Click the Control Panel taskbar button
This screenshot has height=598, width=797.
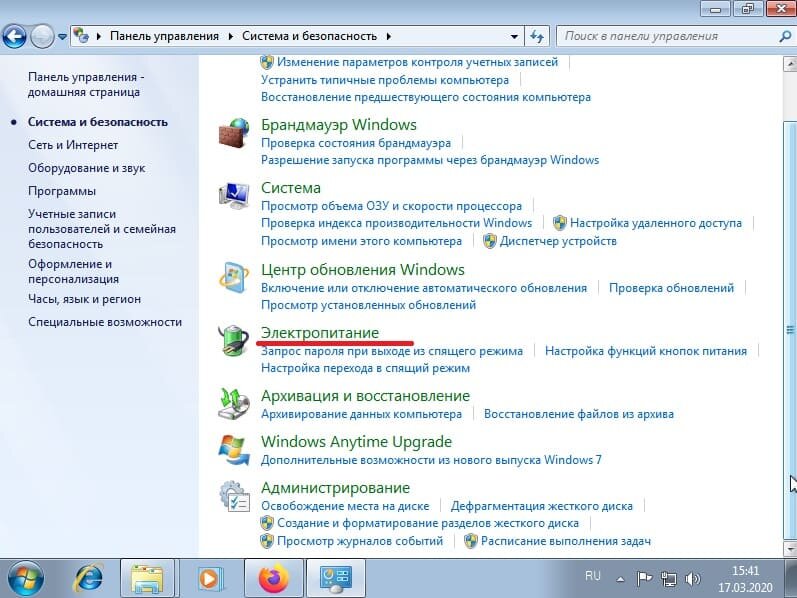(x=335, y=579)
